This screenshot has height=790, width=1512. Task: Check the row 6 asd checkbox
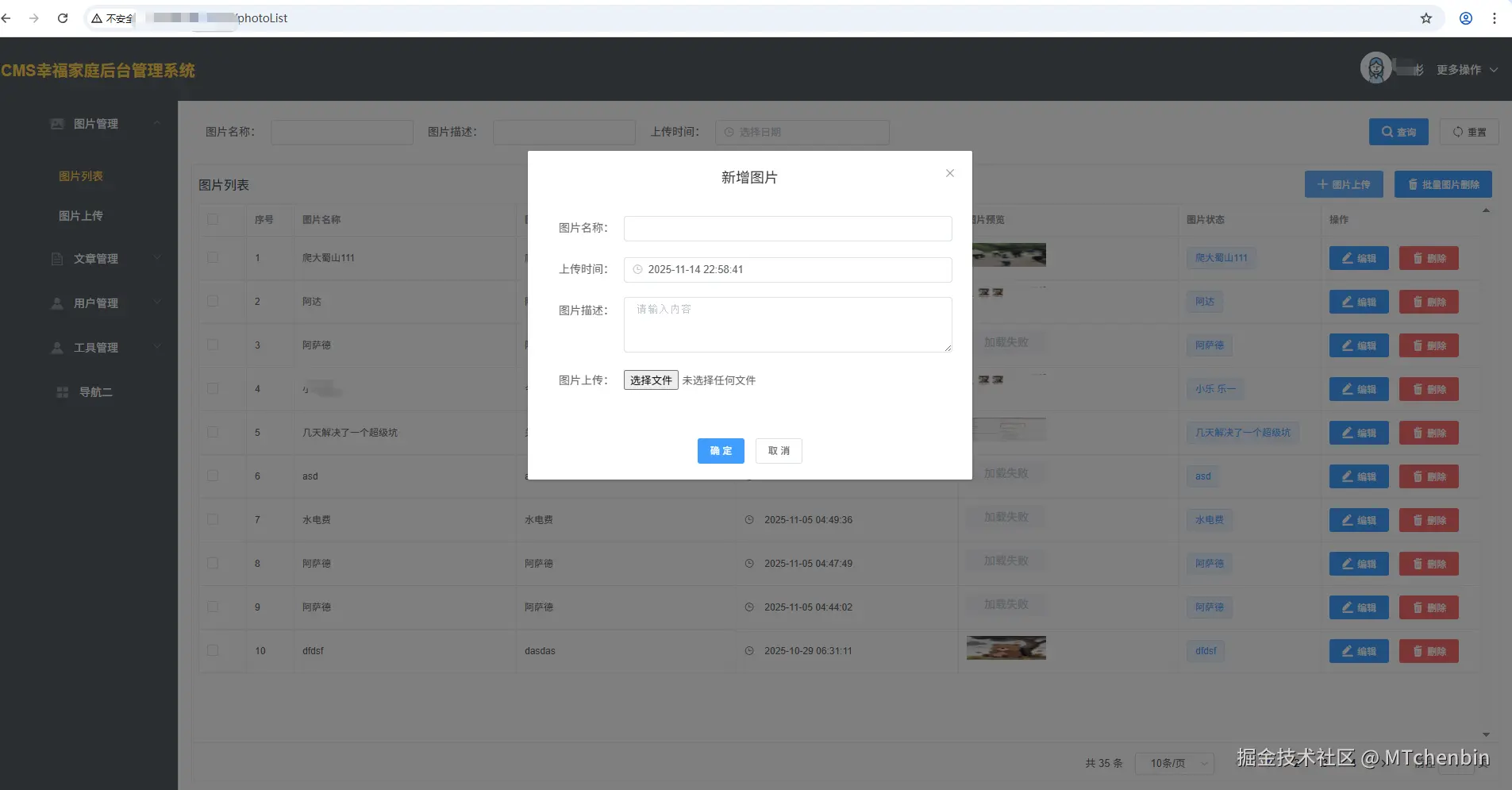click(x=213, y=476)
